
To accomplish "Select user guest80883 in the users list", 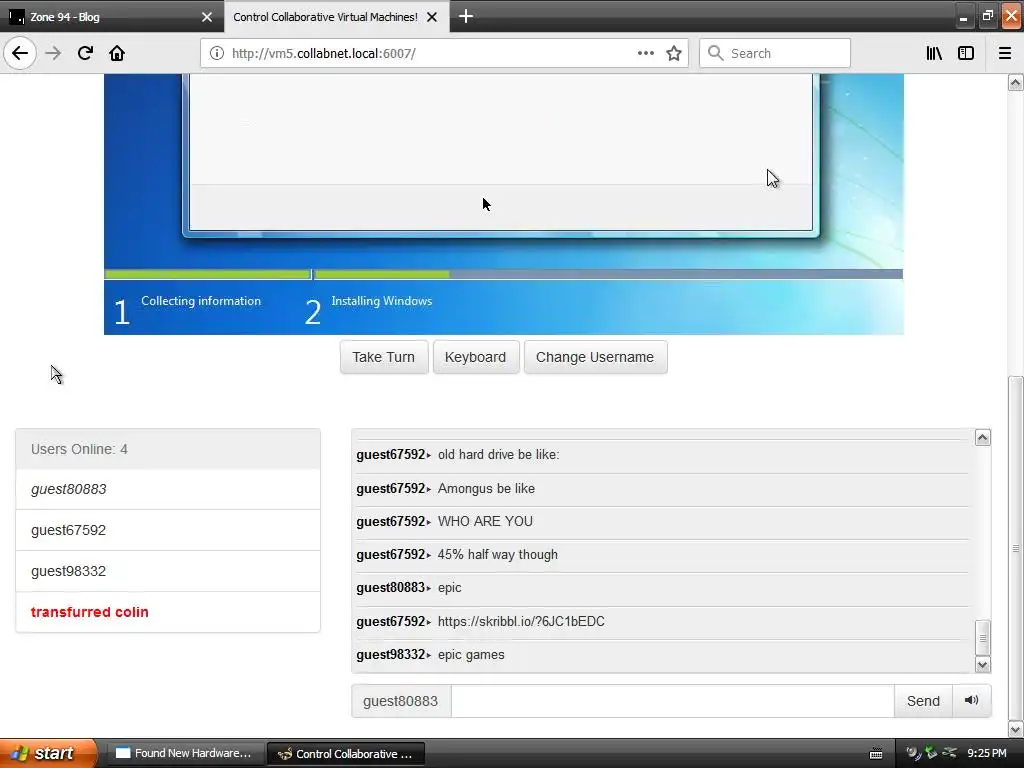I will [x=168, y=489].
